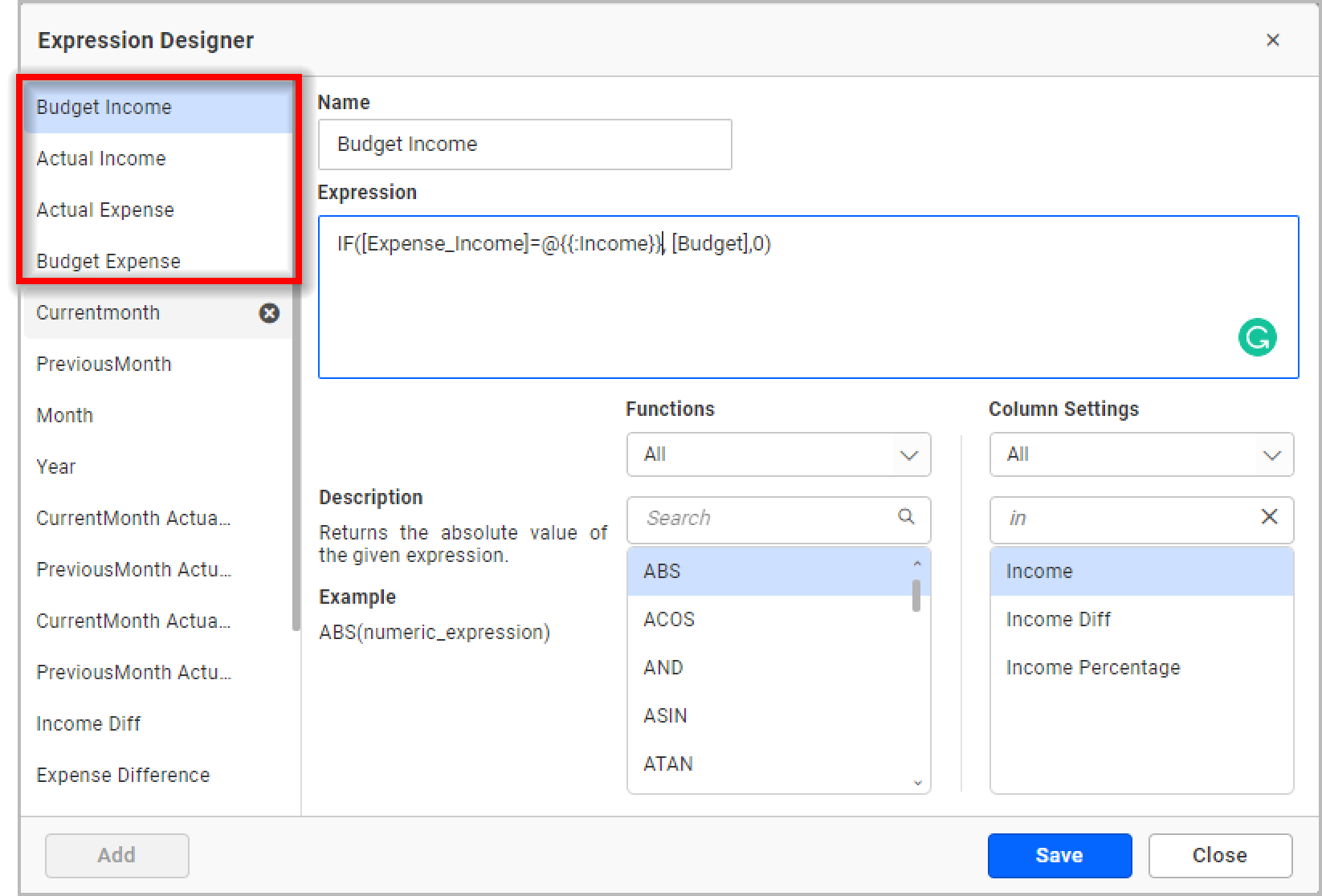Select the PreviousMonth expression
Viewport: 1322px width, 896px height.
click(x=104, y=364)
